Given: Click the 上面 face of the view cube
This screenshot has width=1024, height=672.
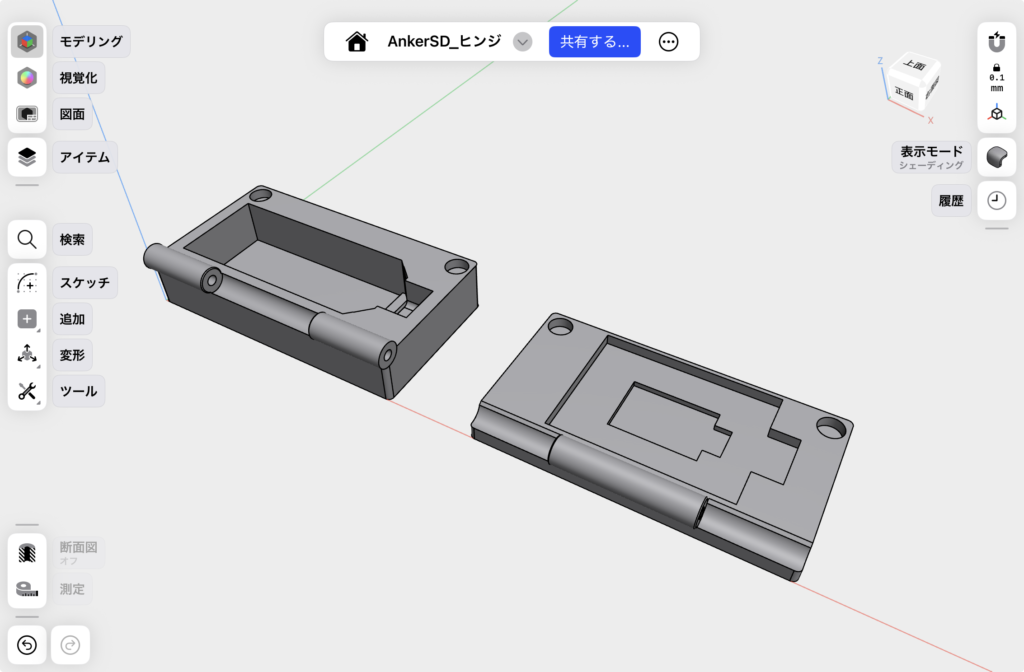Looking at the screenshot, I should pos(914,65).
